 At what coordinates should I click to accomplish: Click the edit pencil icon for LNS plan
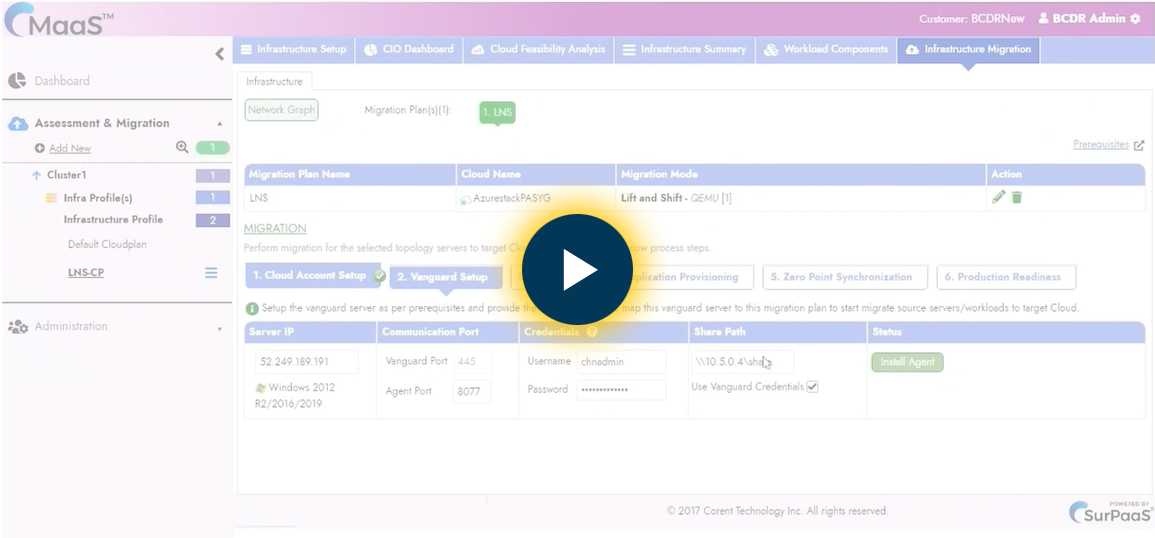click(x=998, y=198)
